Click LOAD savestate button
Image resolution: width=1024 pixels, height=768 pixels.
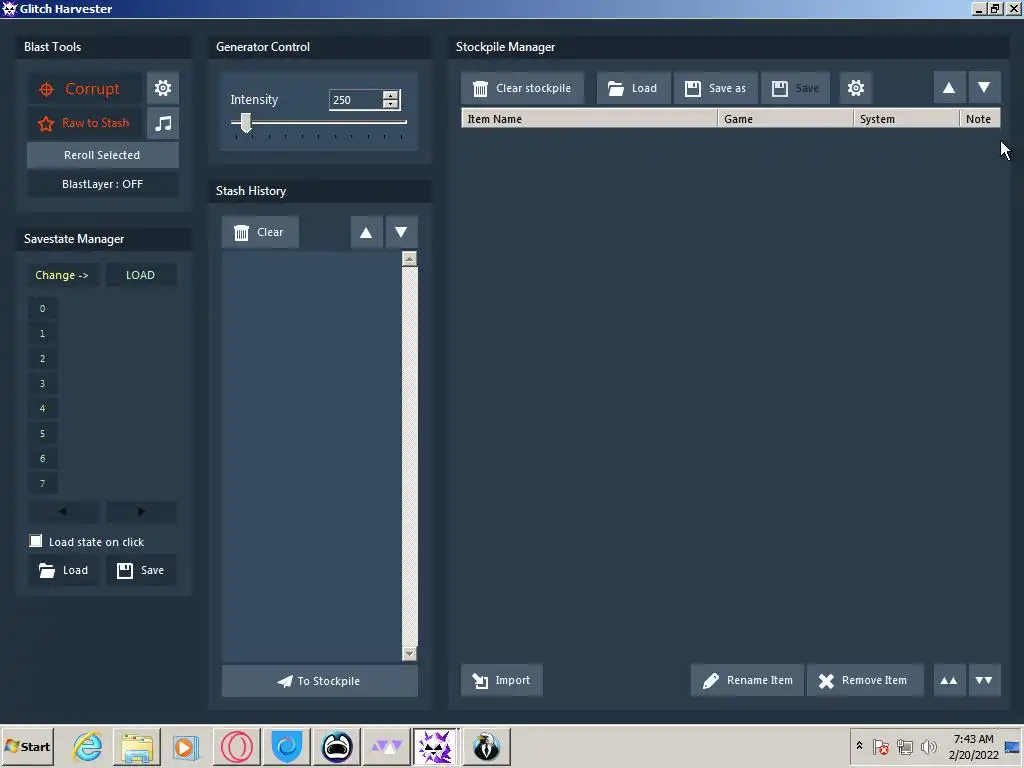click(x=141, y=276)
